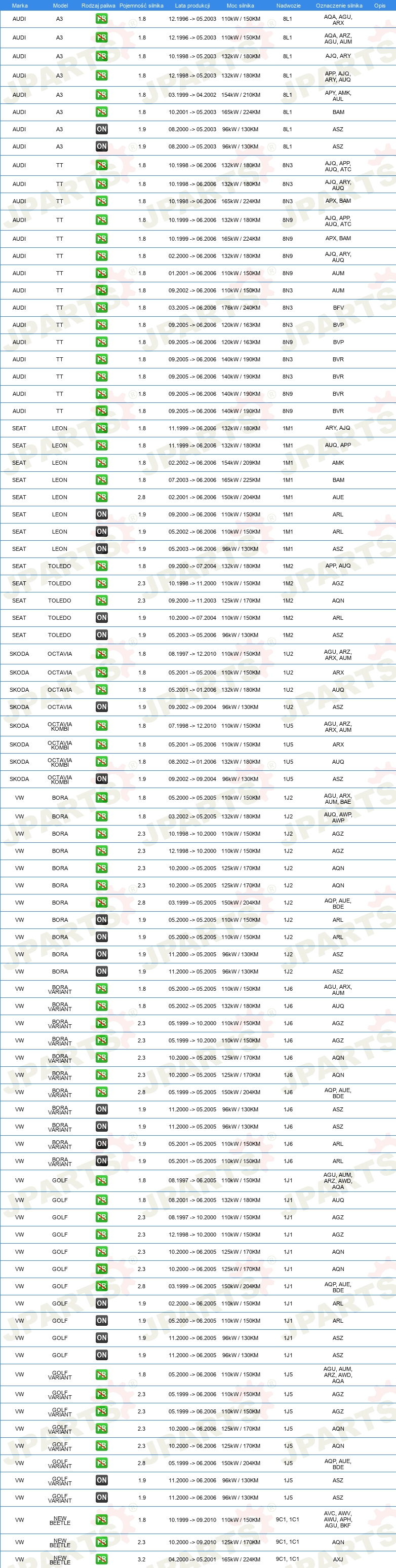Click petrol icon in Golf Variant 2.8 row
396x1568 pixels.
pyautogui.click(x=102, y=1463)
